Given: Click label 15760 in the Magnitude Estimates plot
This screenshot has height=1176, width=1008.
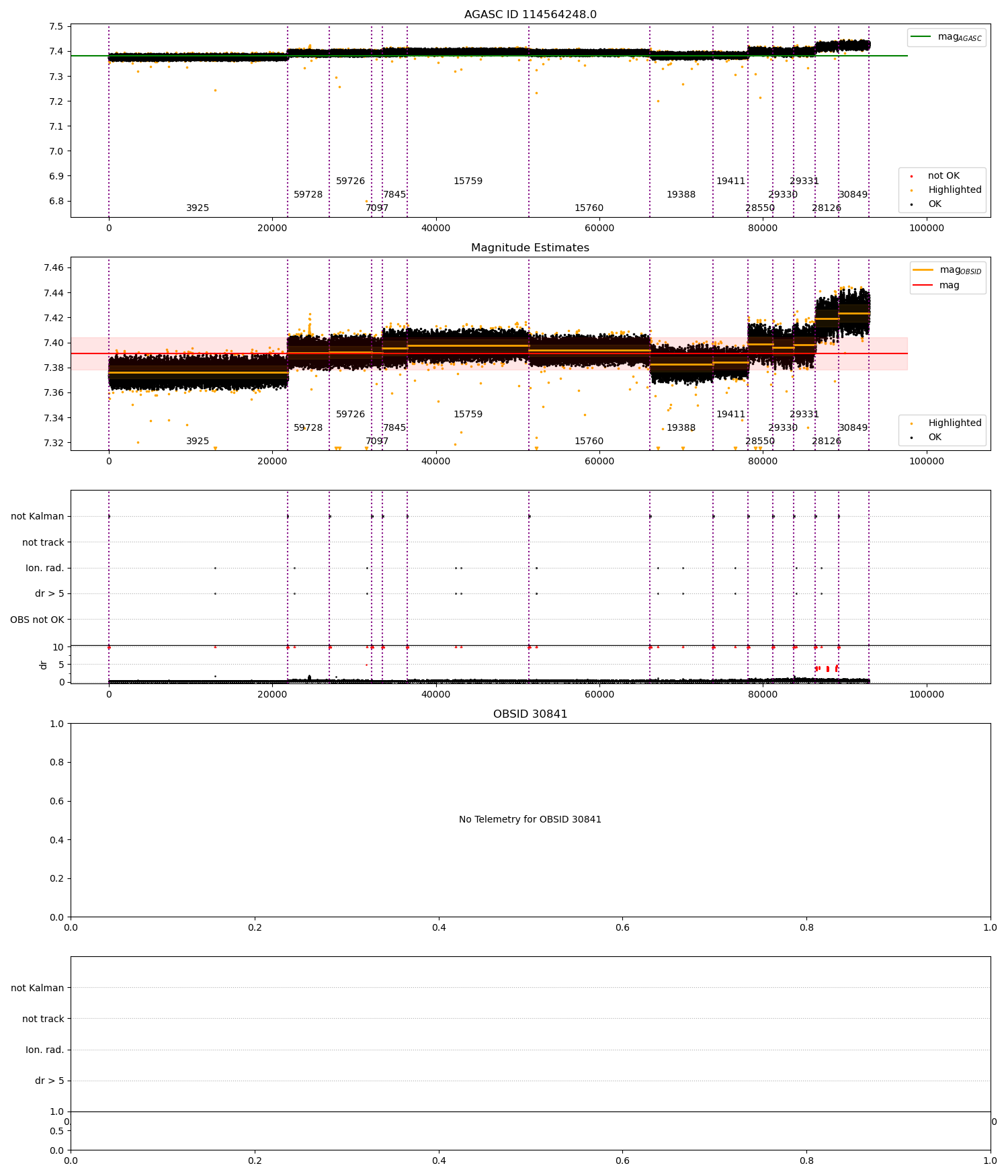Looking at the screenshot, I should click(x=589, y=442).
